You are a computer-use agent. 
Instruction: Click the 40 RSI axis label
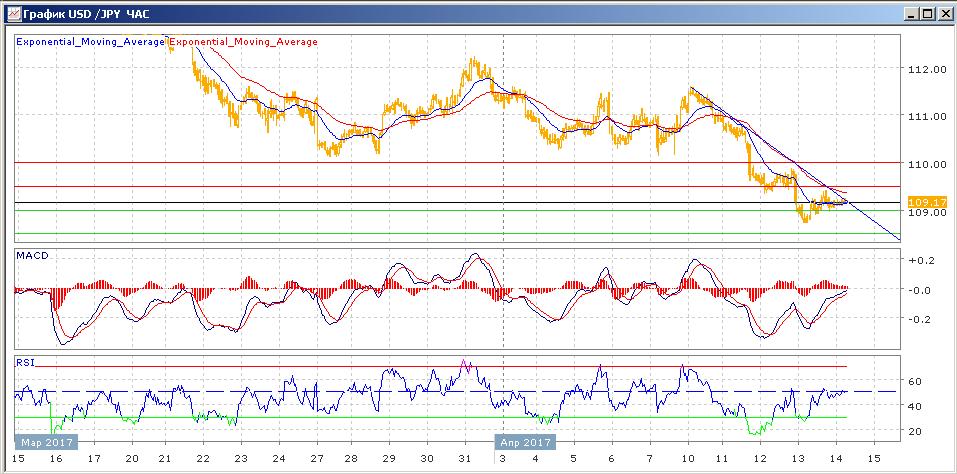tap(915, 406)
